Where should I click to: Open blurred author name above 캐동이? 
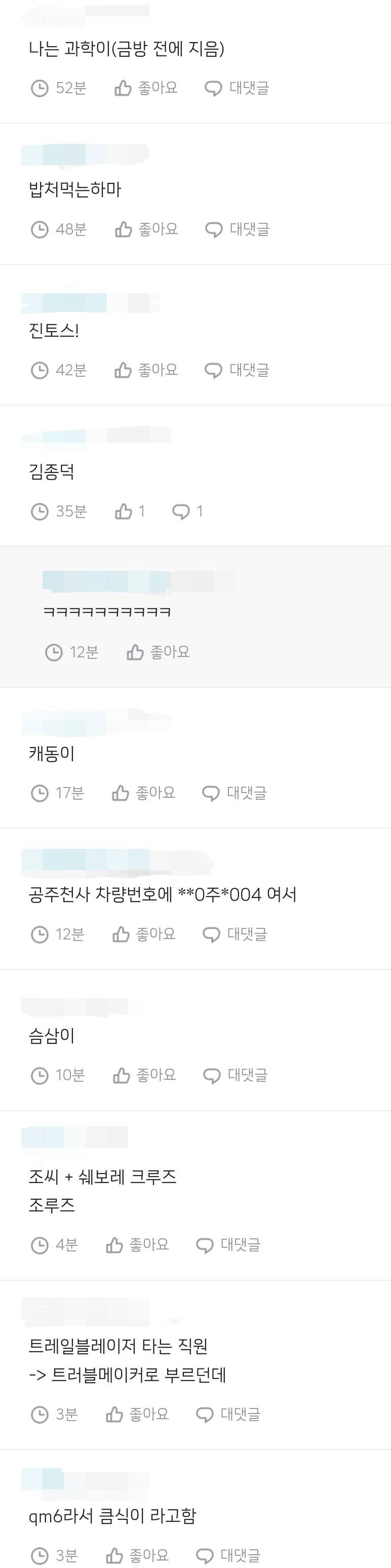coord(96,722)
